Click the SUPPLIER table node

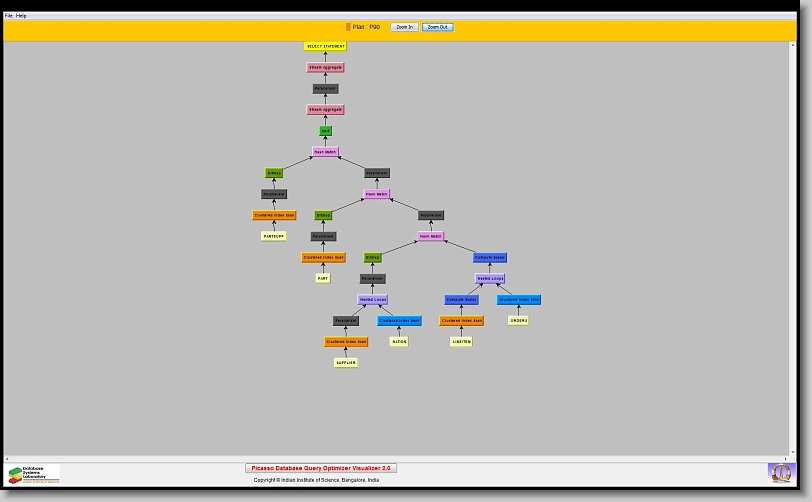346,362
